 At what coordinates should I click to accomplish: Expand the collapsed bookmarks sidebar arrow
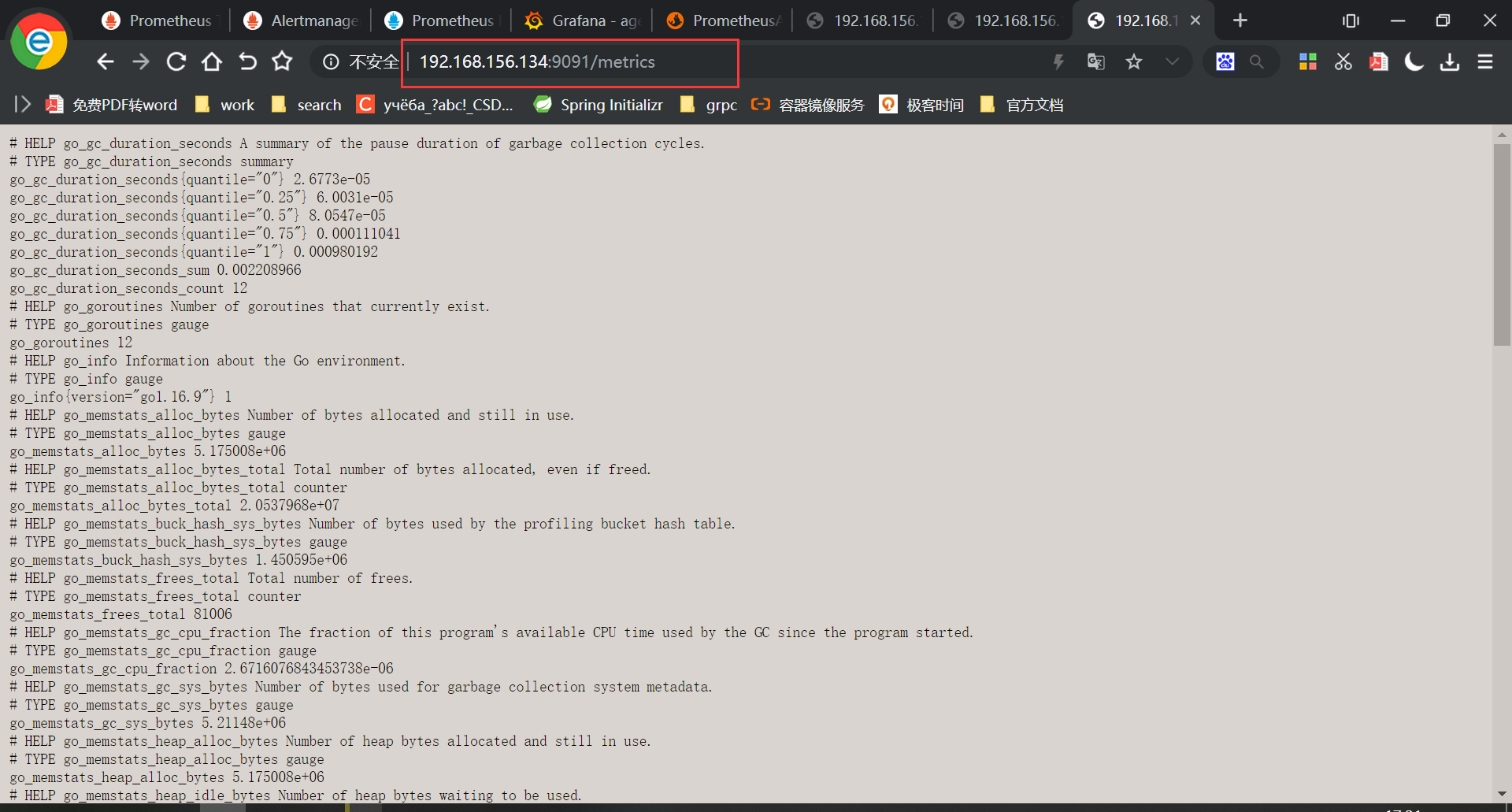click(x=21, y=103)
